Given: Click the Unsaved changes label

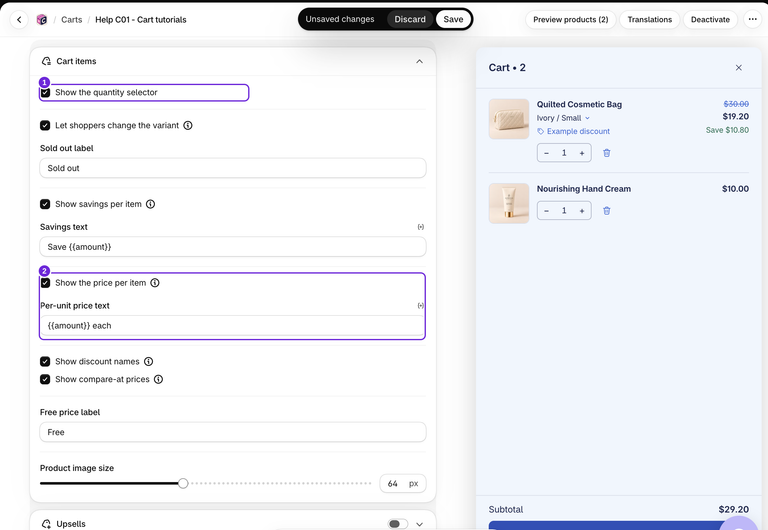Looking at the screenshot, I should (x=340, y=19).
